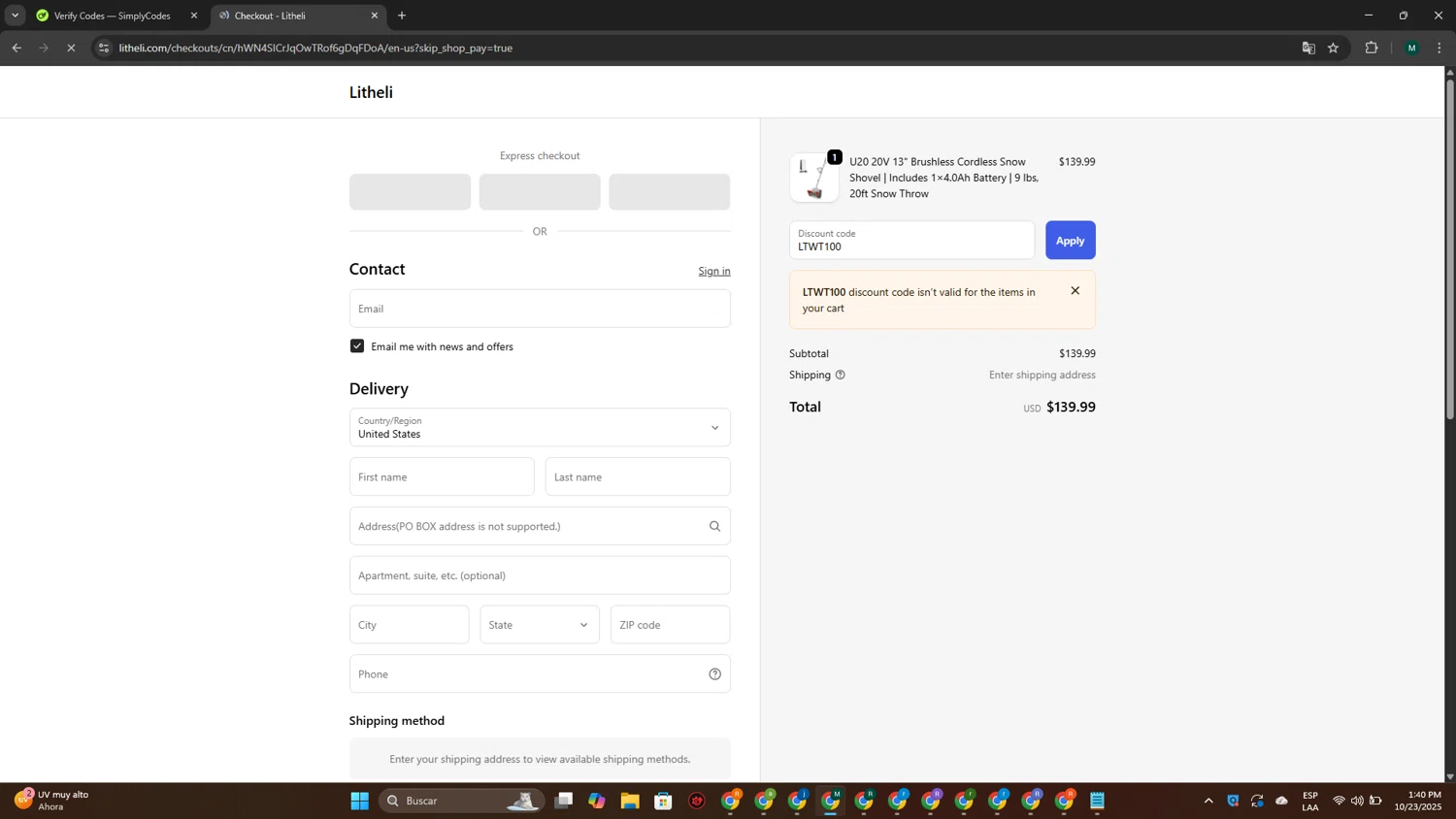Open the State dropdown

tap(540, 625)
